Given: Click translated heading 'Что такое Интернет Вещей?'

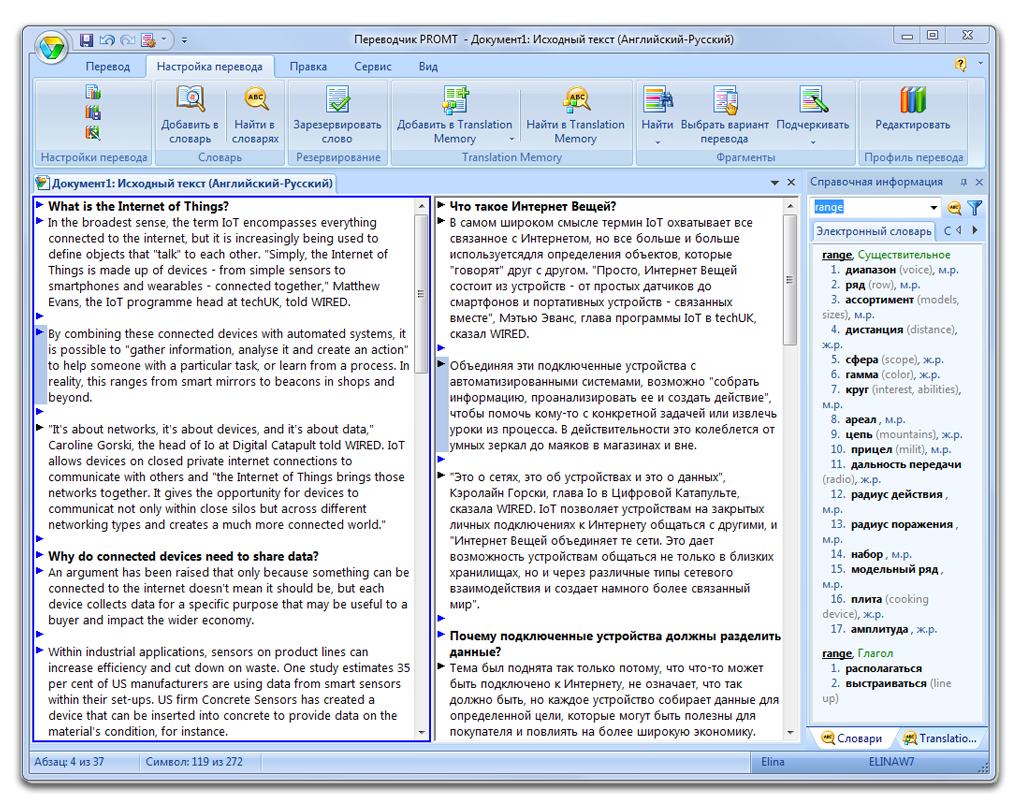Looking at the screenshot, I should coord(532,207).
